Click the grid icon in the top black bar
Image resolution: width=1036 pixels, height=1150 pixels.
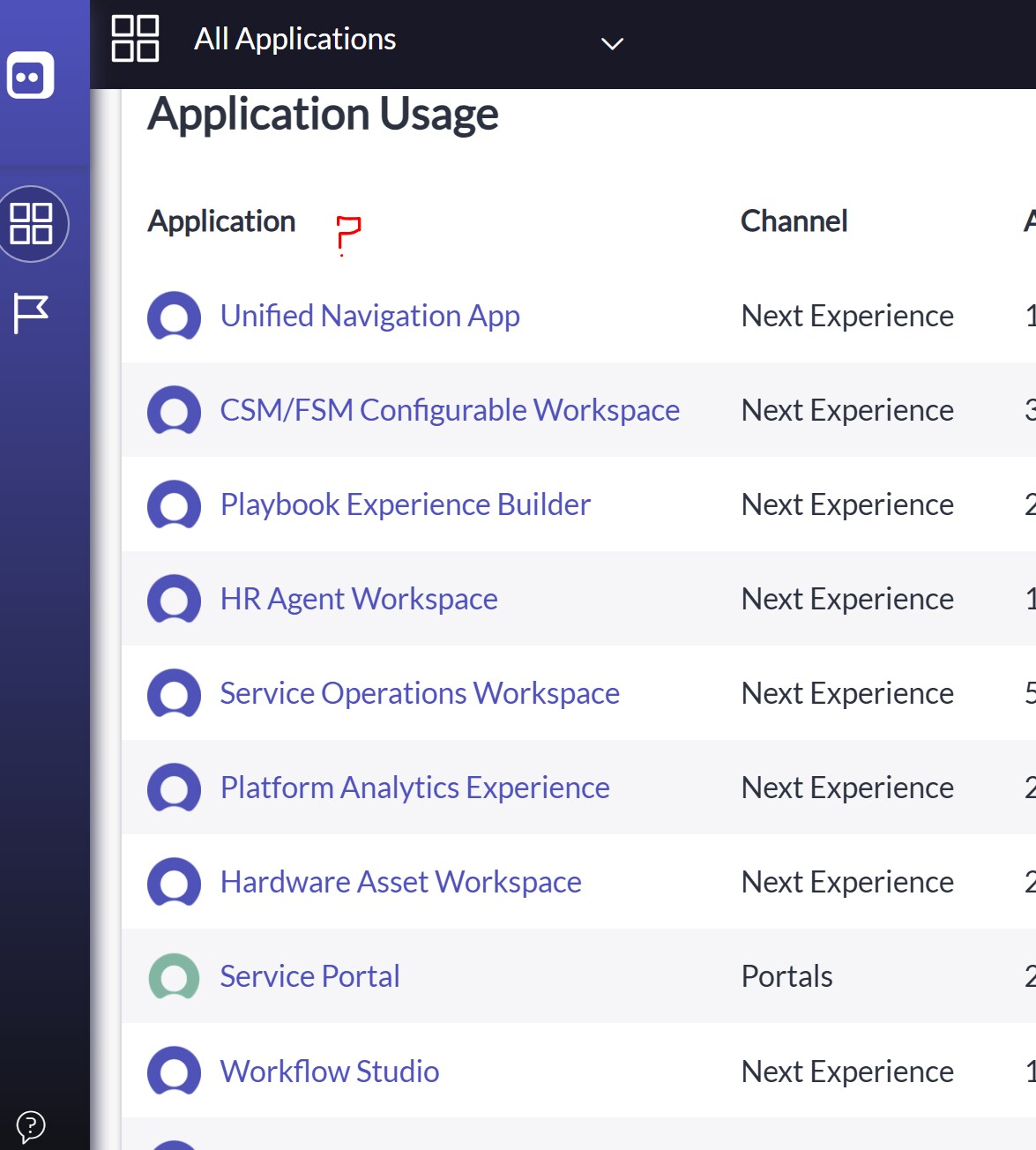134,38
